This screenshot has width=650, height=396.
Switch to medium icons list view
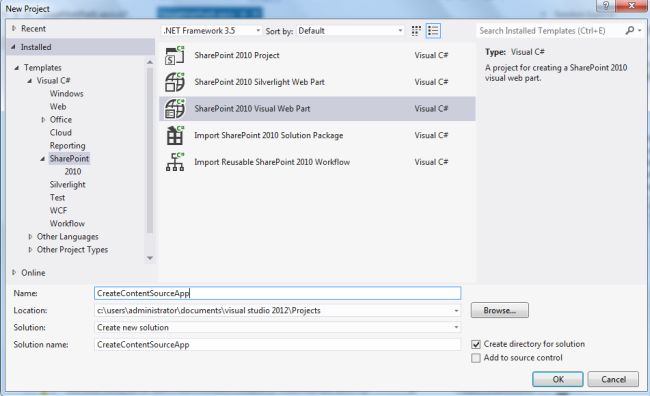click(x=433, y=31)
